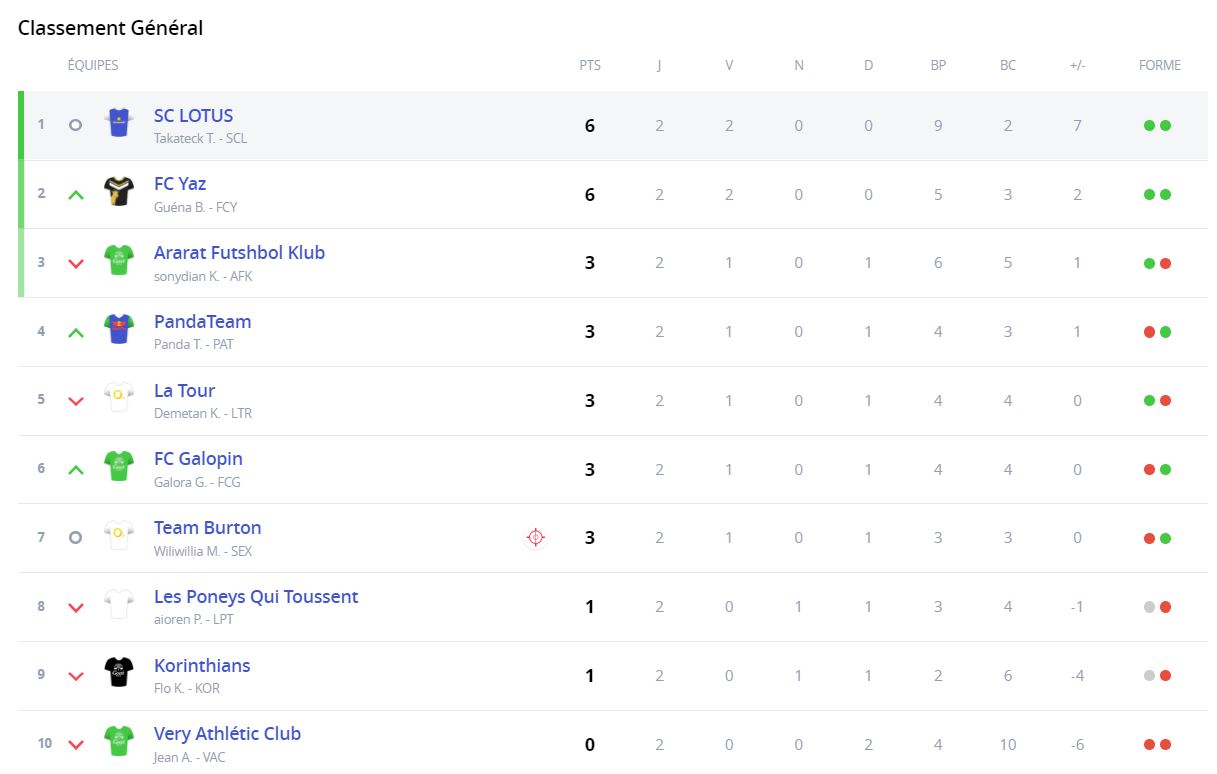Viewport: 1217px width, 774px height.
Task: Click FC Yaz black jersey icon
Action: 119,192
